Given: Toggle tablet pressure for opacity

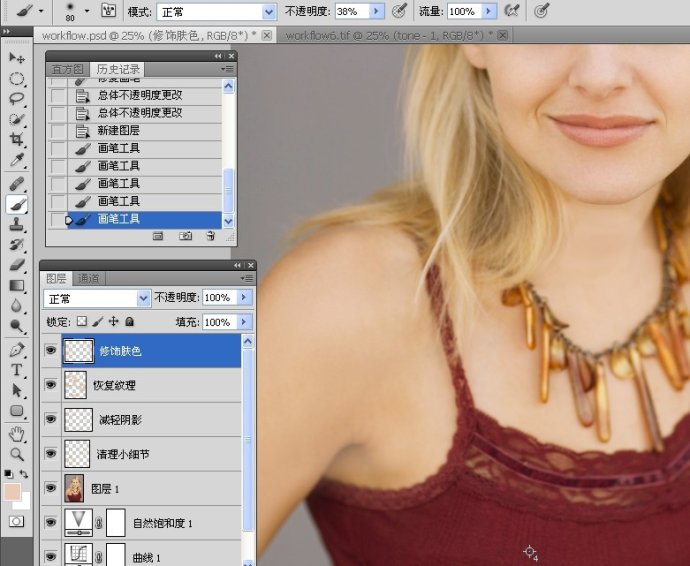Looking at the screenshot, I should pyautogui.click(x=399, y=11).
